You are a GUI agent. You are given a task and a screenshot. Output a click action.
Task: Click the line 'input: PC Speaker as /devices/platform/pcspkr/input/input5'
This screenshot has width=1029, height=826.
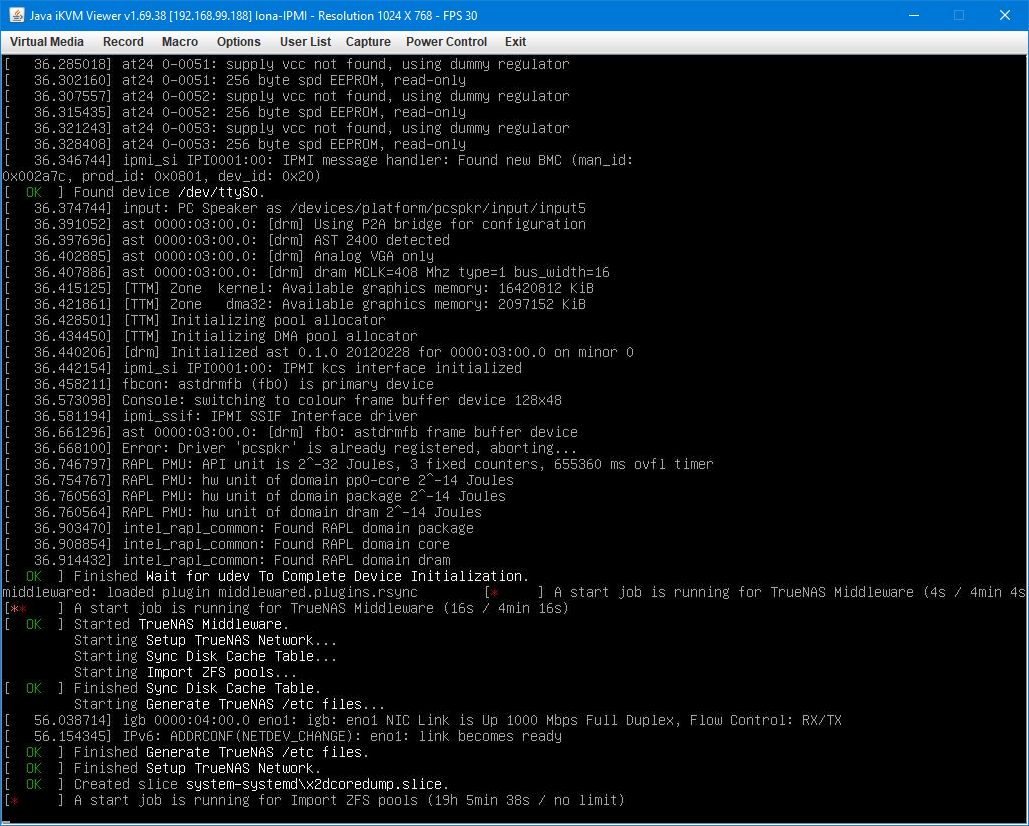click(354, 209)
